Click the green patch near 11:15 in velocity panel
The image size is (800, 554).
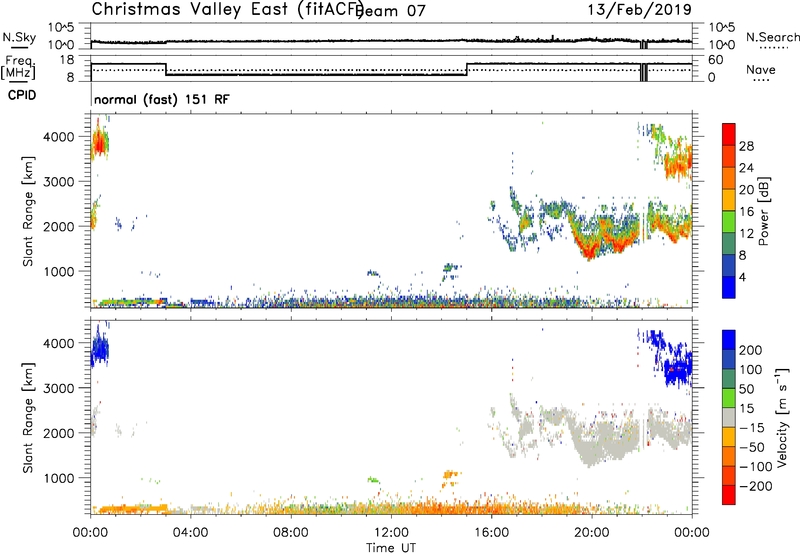pyautogui.click(x=373, y=480)
